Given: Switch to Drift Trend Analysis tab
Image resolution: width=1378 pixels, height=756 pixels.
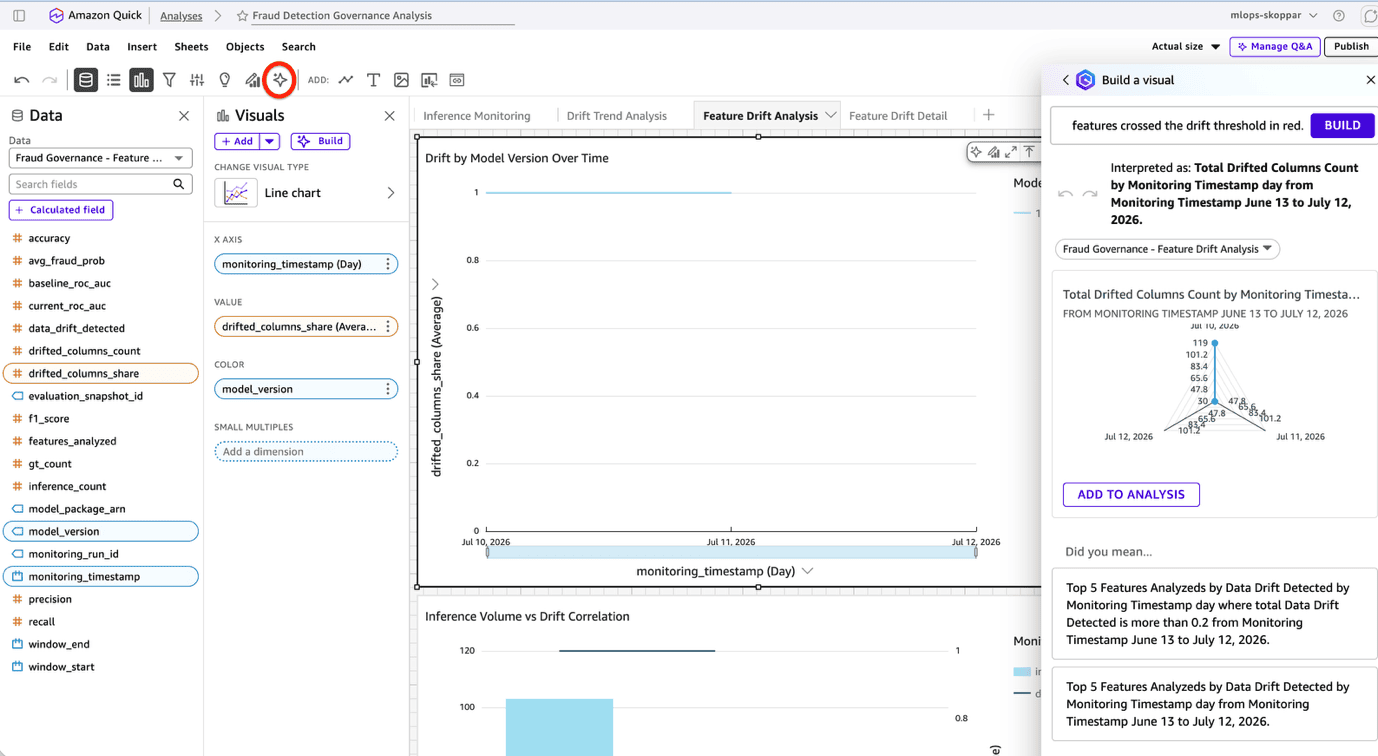Looking at the screenshot, I should [617, 116].
